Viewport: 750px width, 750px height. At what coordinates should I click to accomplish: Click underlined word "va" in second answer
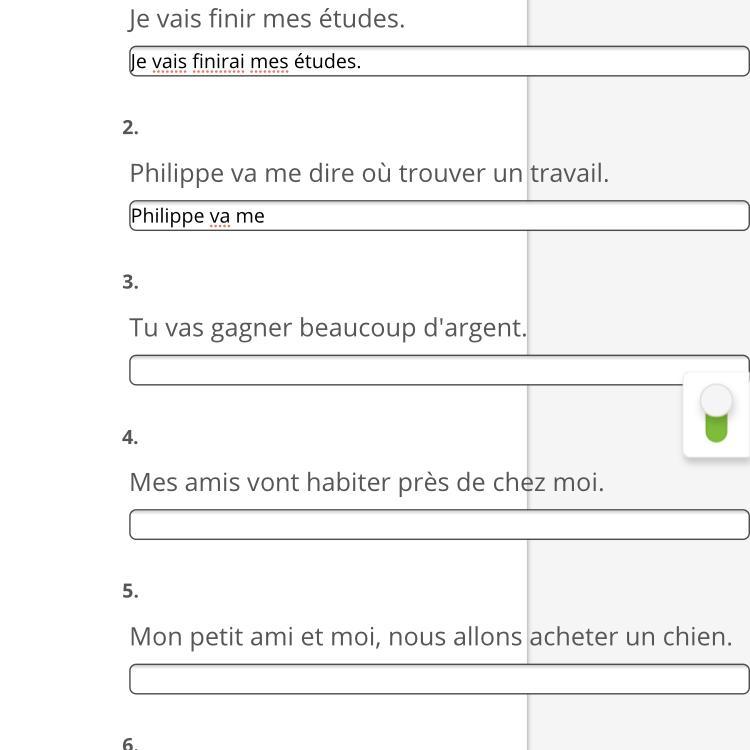point(220,216)
